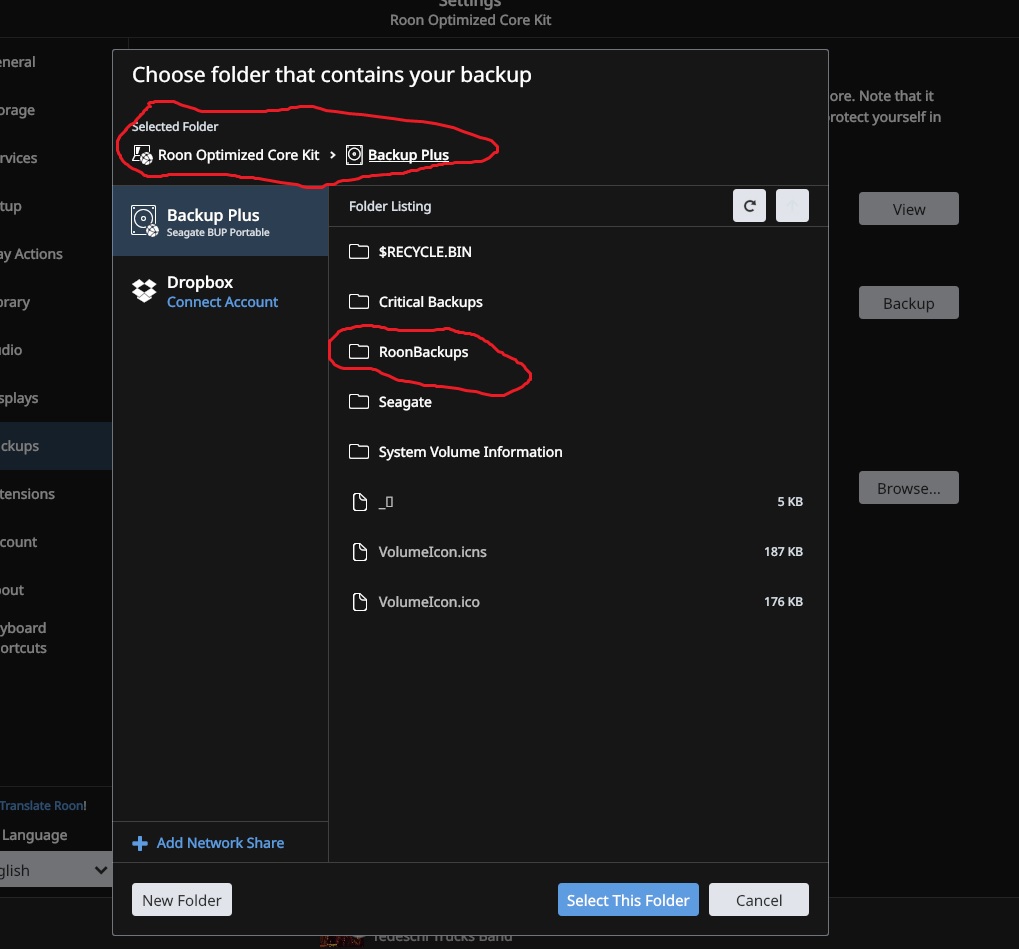Click the Browse... button in Settings
Image resolution: width=1019 pixels, height=949 pixels.
pos(909,488)
